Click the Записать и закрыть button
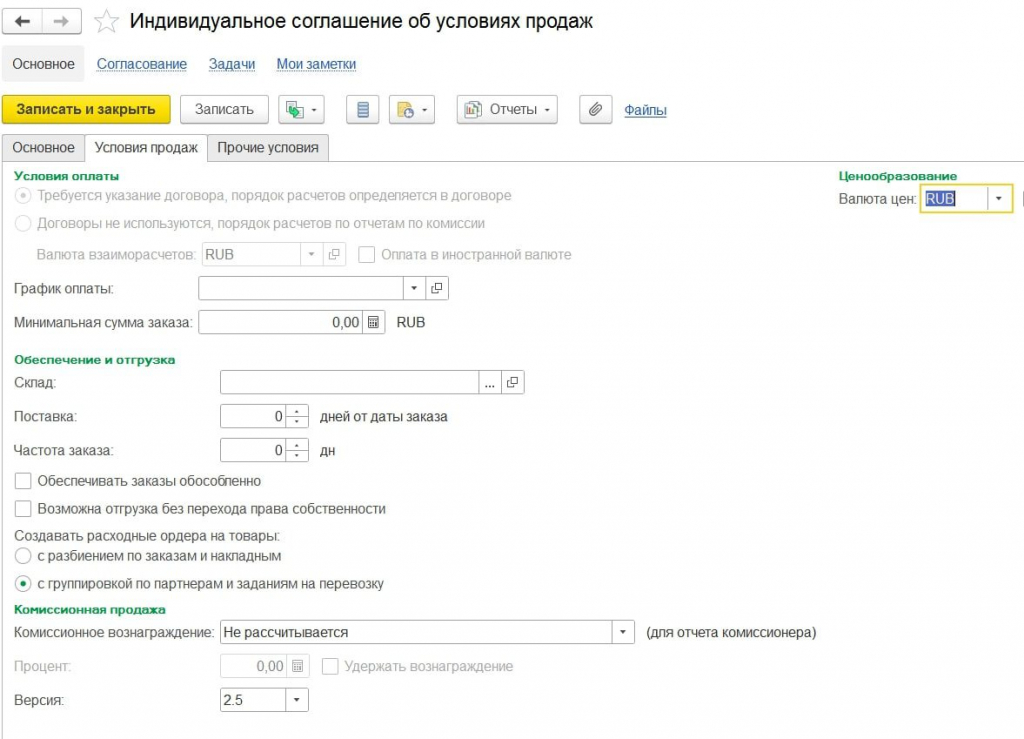Image resolution: width=1024 pixels, height=739 pixels. (x=86, y=110)
